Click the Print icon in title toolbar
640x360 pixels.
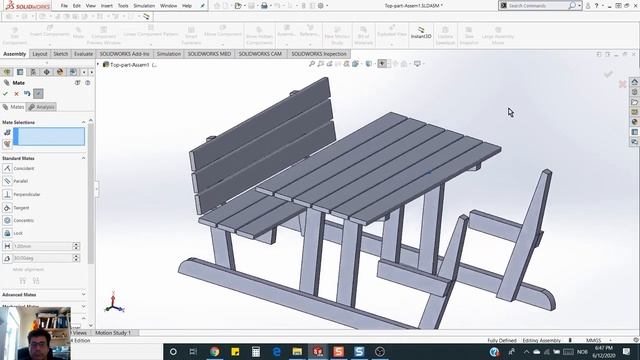pyautogui.click(x=264, y=6)
